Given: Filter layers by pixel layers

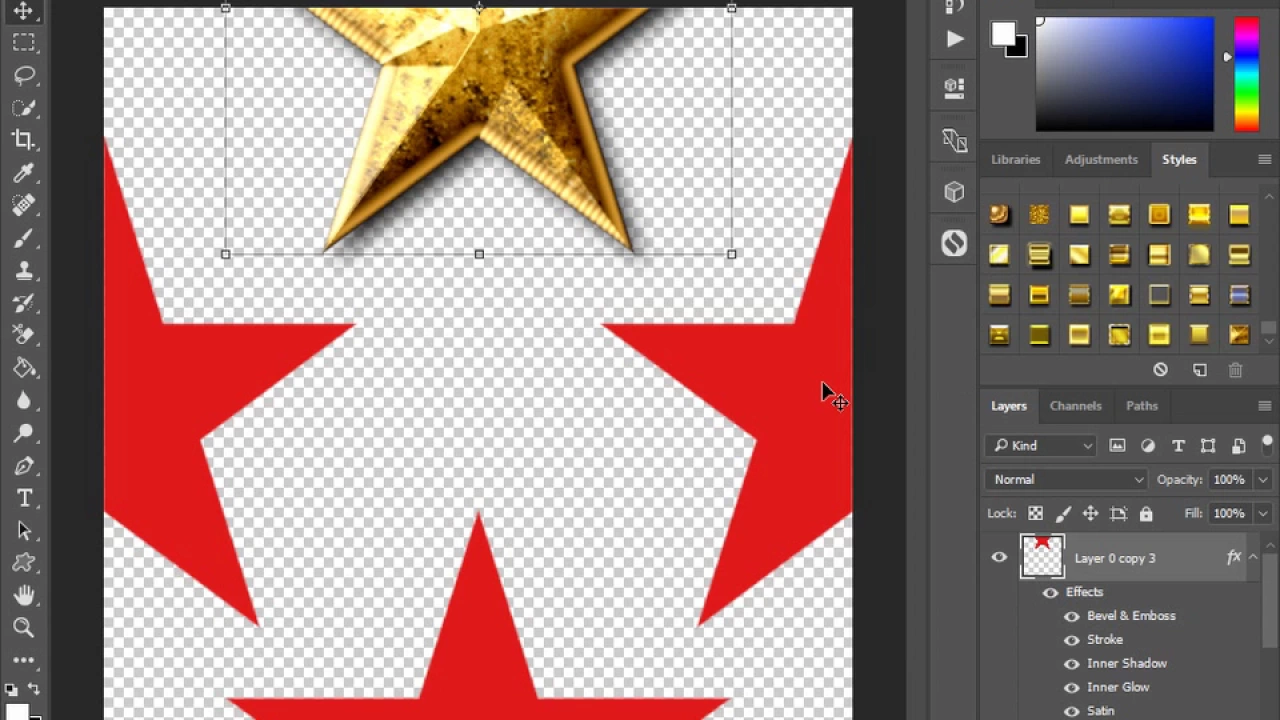Looking at the screenshot, I should 1118,446.
